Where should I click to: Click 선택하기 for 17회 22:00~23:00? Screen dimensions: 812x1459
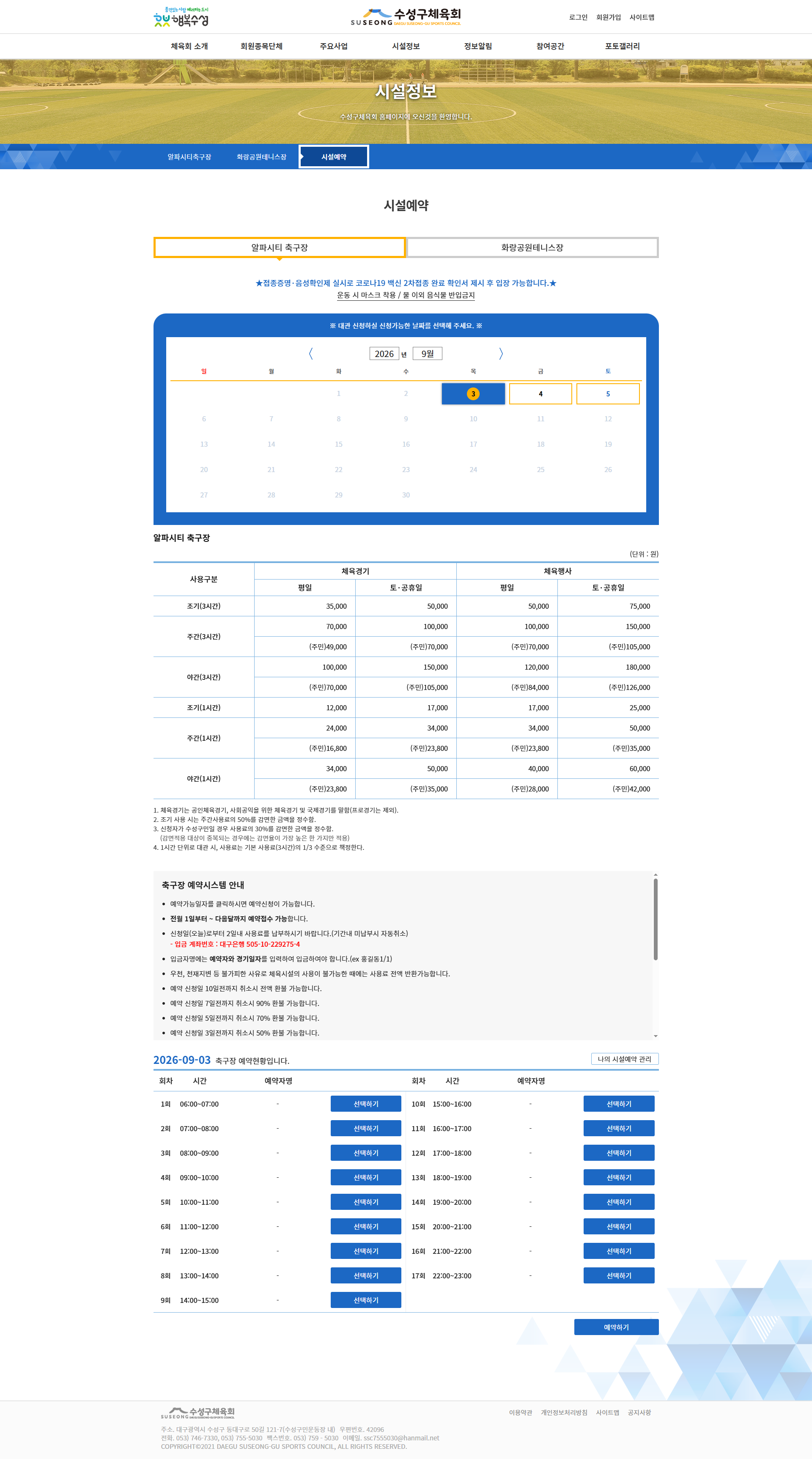[619, 1275]
